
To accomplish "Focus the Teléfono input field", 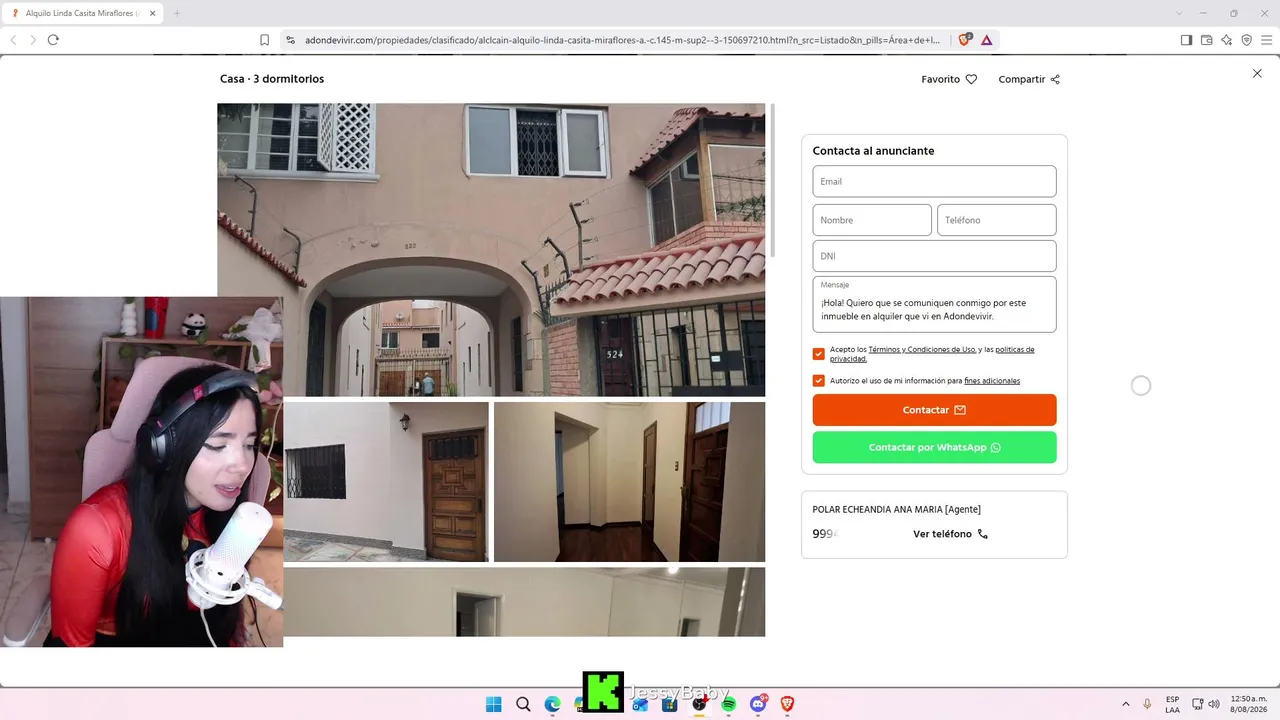I will [x=996, y=220].
